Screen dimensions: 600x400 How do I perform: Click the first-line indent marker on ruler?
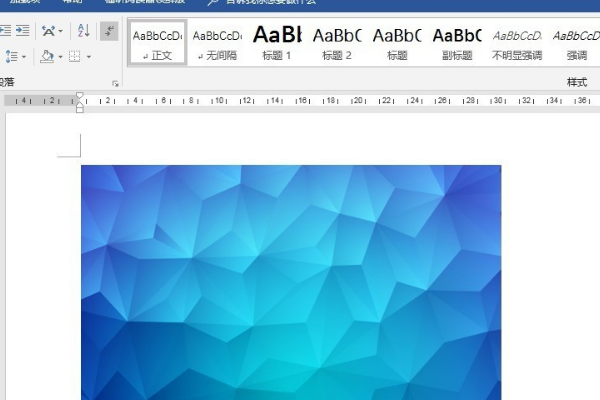(80, 95)
